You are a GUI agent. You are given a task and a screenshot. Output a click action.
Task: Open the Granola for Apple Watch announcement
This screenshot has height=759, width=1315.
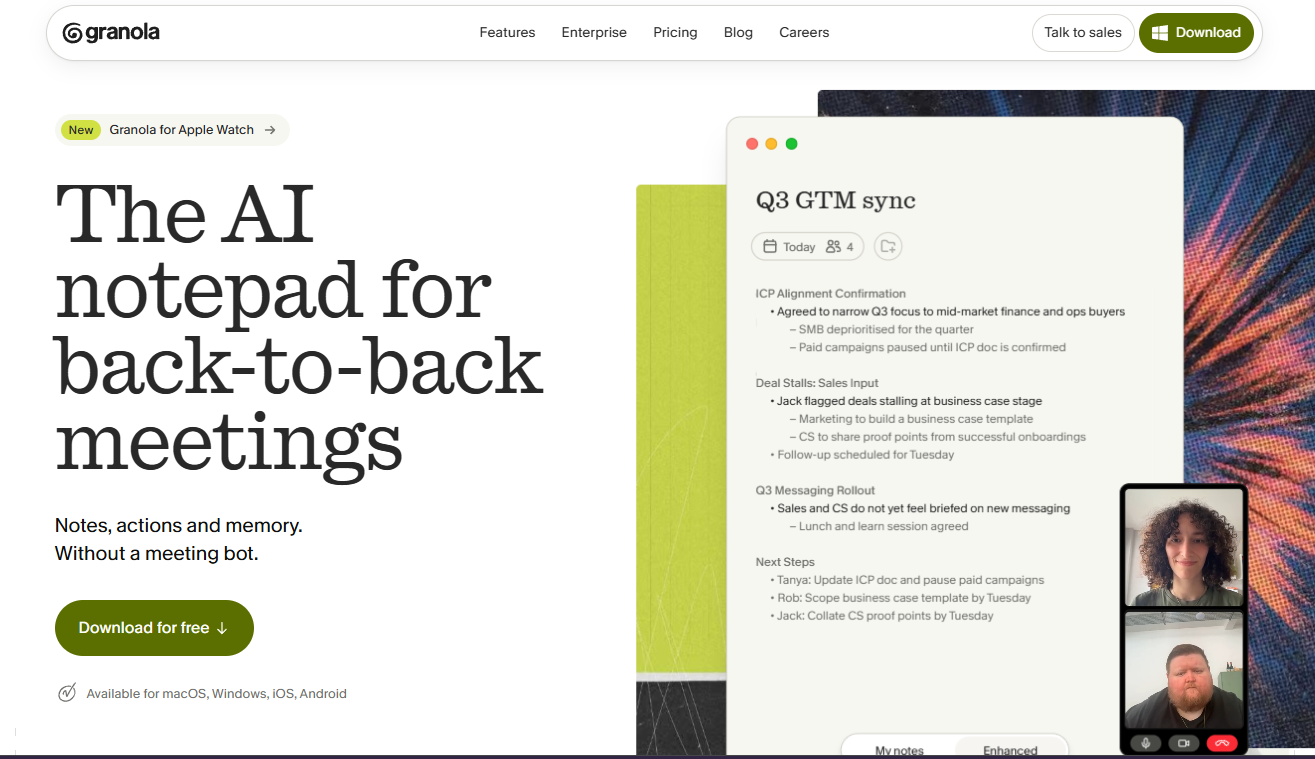[x=172, y=130]
